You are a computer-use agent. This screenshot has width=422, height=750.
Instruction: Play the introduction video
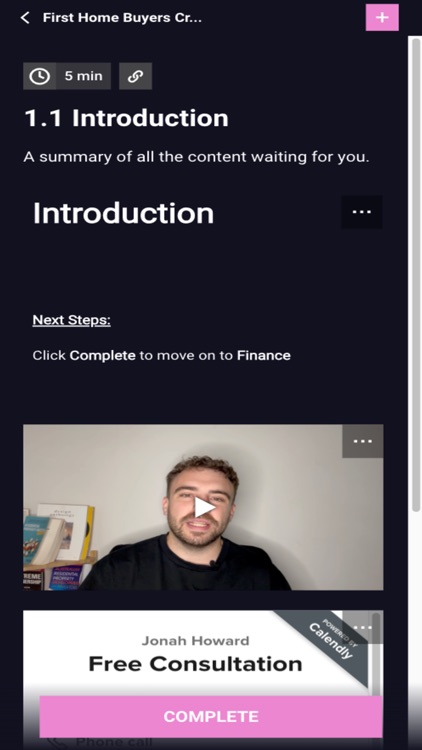point(204,507)
